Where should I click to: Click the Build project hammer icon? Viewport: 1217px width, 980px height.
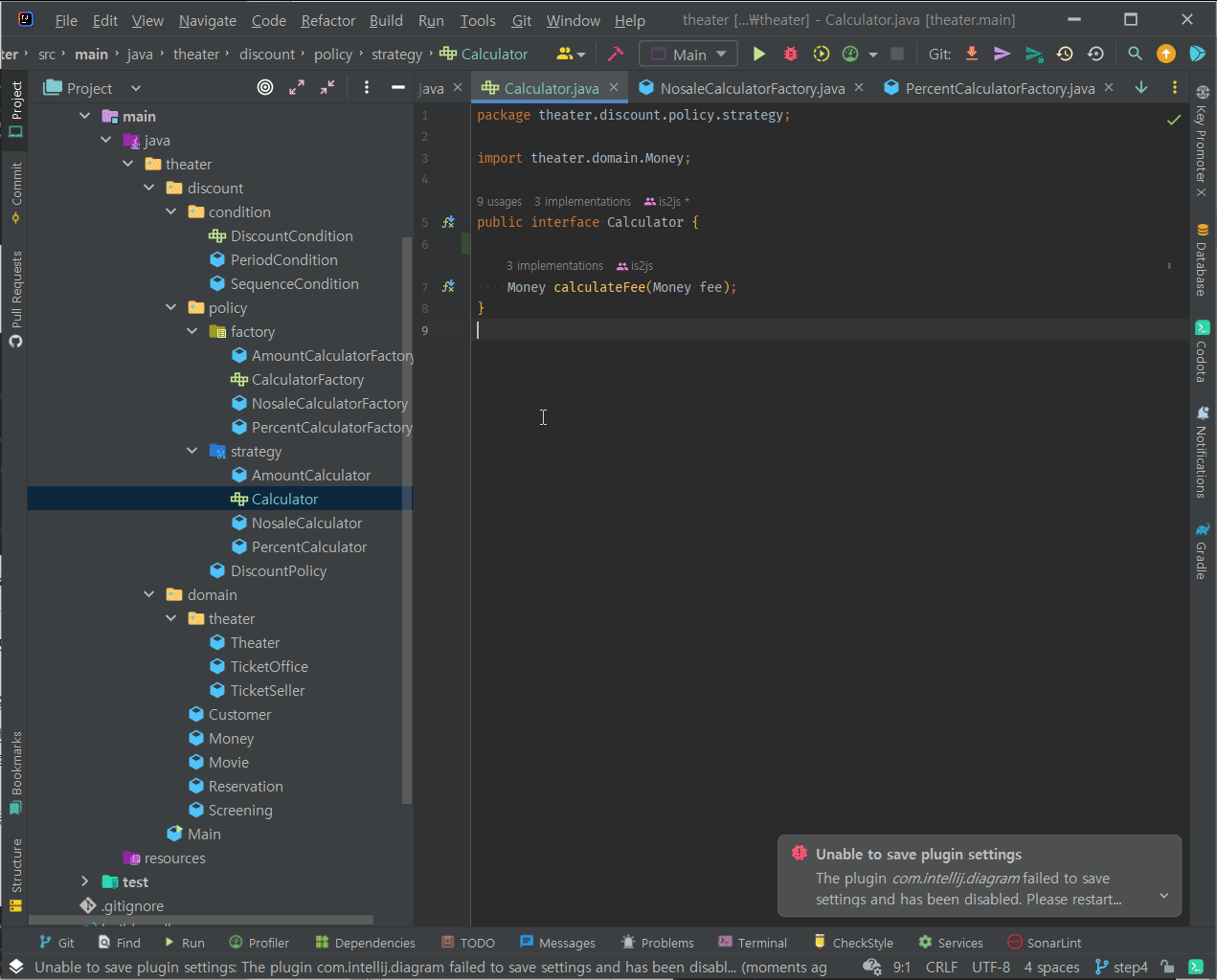(616, 55)
